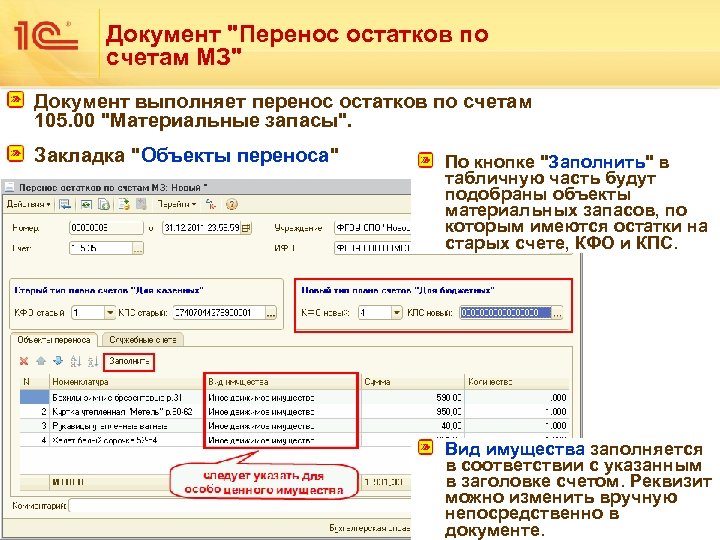
Task: Click the Итого totals row label
Action: click(x=68, y=482)
